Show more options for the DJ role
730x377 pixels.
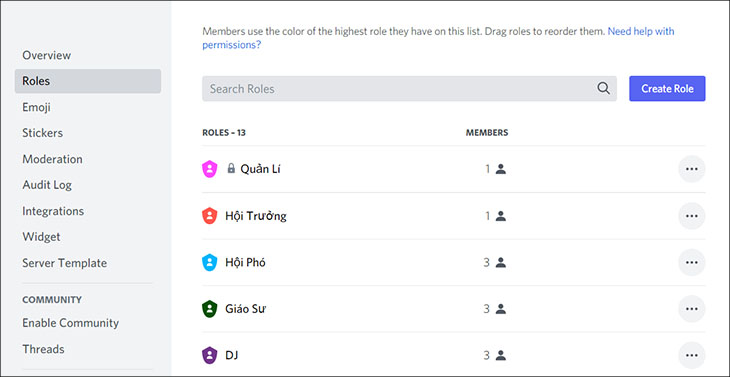[692, 356]
